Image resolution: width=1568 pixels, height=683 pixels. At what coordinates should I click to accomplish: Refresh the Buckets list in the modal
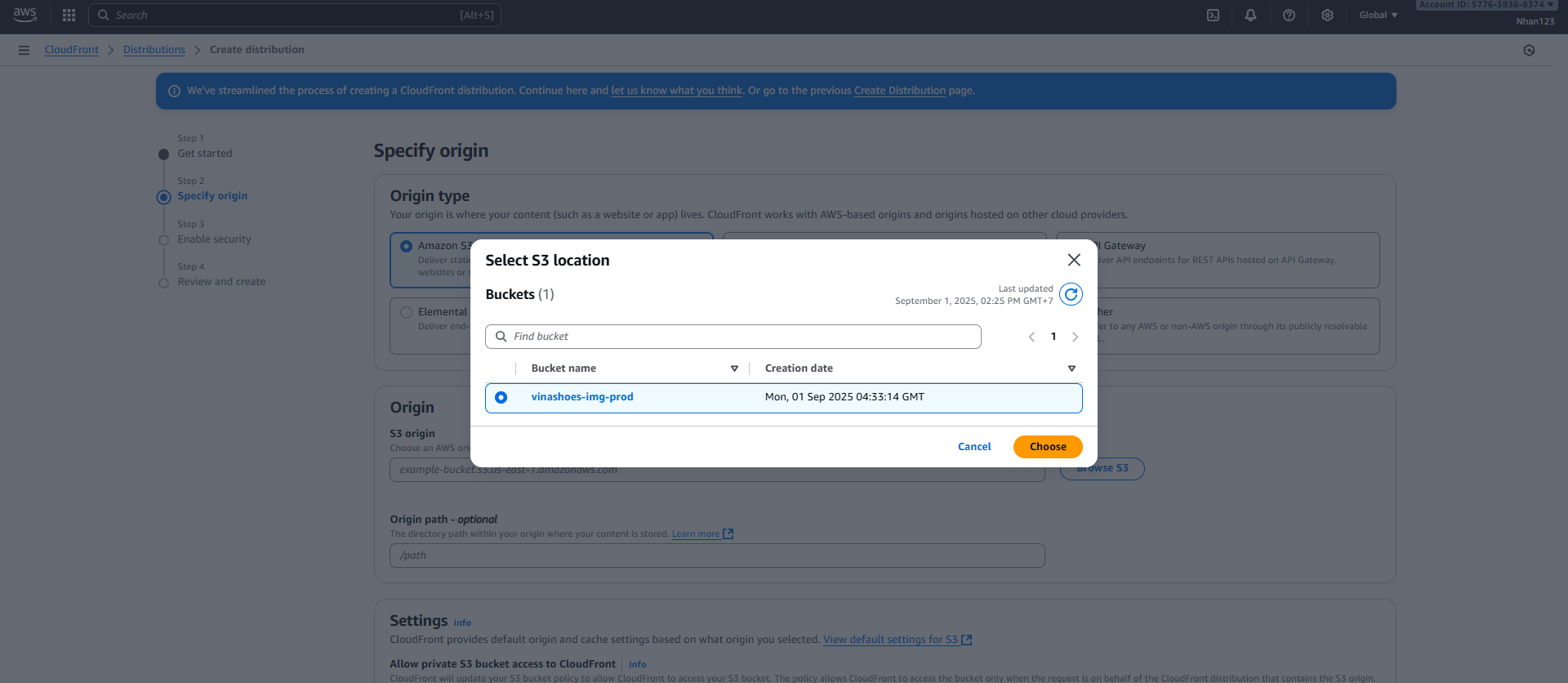point(1071,294)
